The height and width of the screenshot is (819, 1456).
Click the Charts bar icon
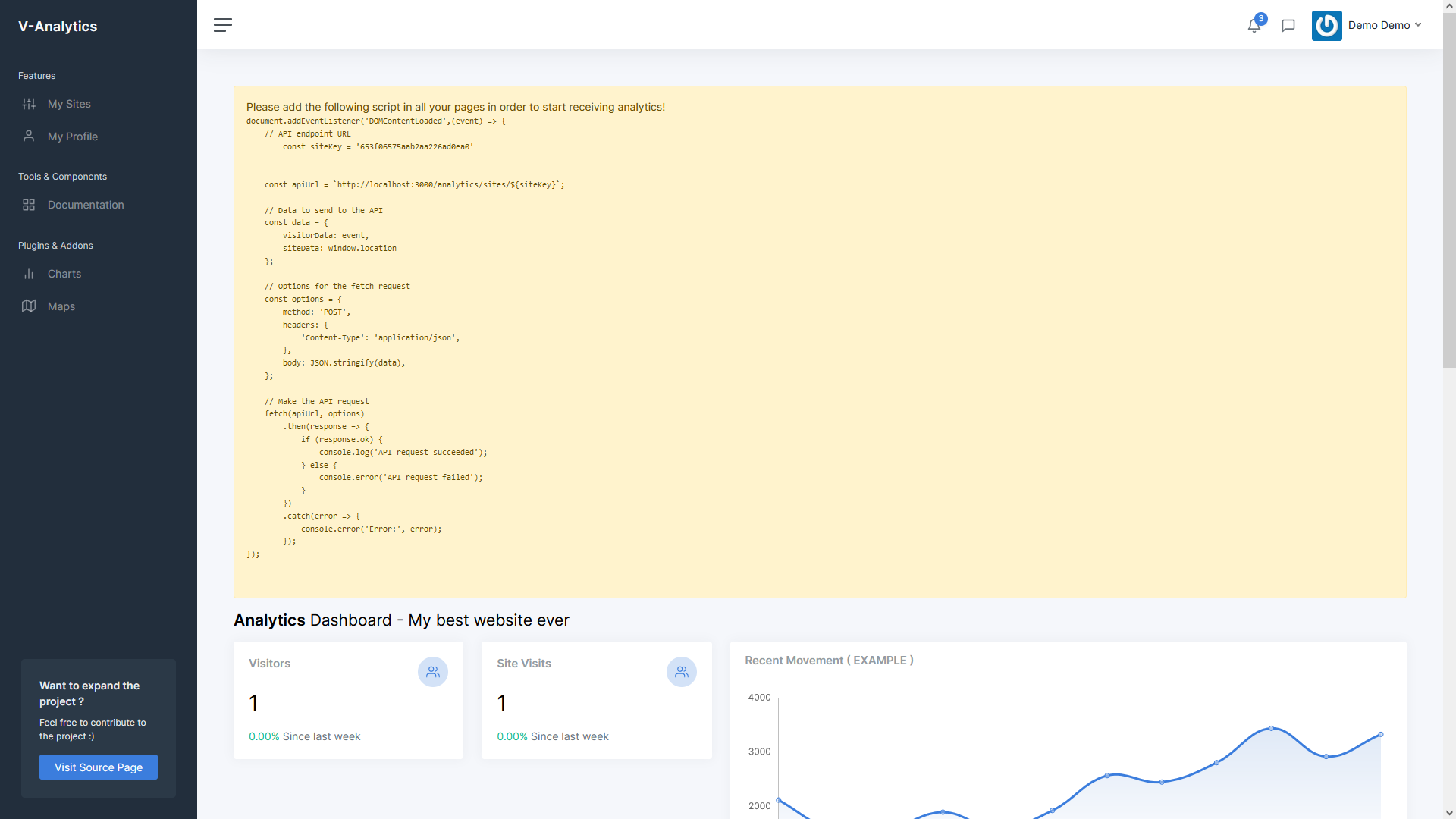(x=29, y=274)
